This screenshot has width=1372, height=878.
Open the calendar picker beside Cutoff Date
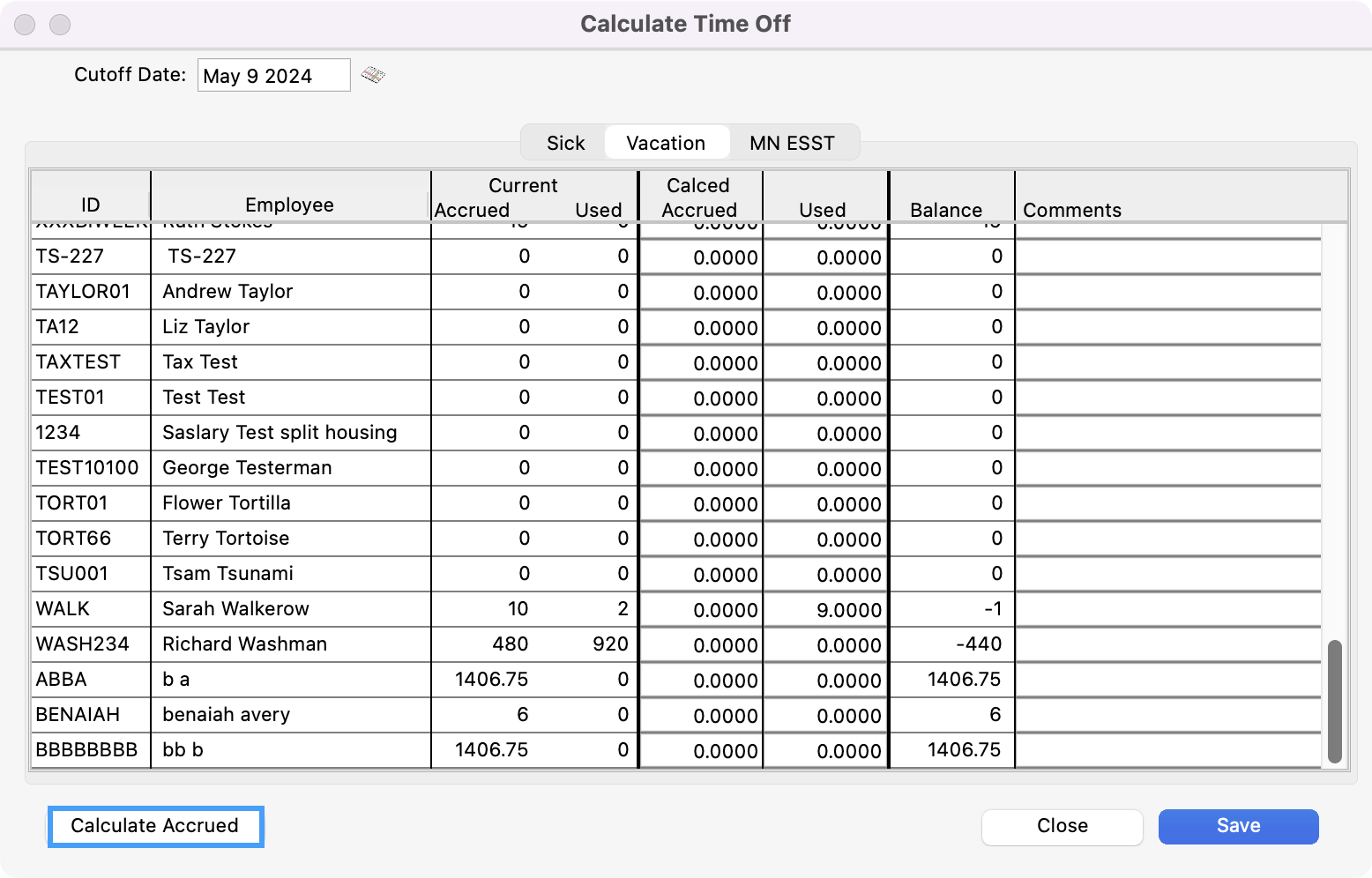pos(373,75)
